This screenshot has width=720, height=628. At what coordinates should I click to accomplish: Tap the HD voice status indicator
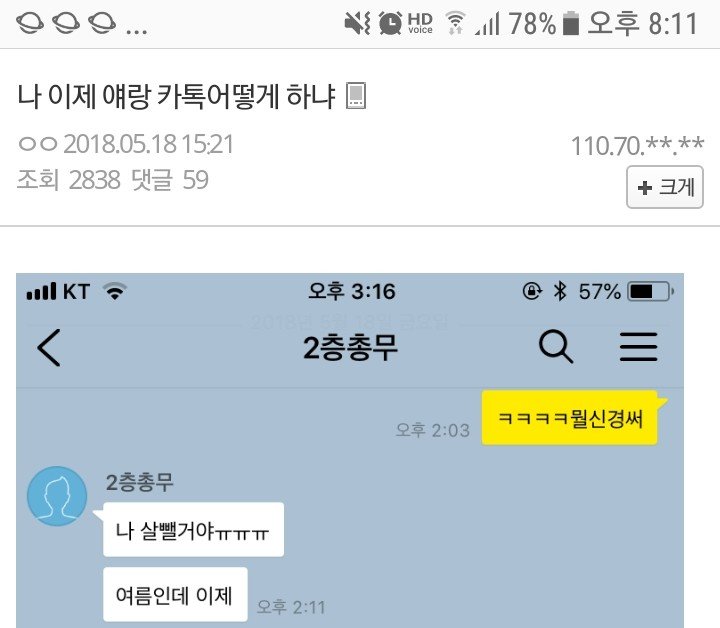pyautogui.click(x=420, y=23)
